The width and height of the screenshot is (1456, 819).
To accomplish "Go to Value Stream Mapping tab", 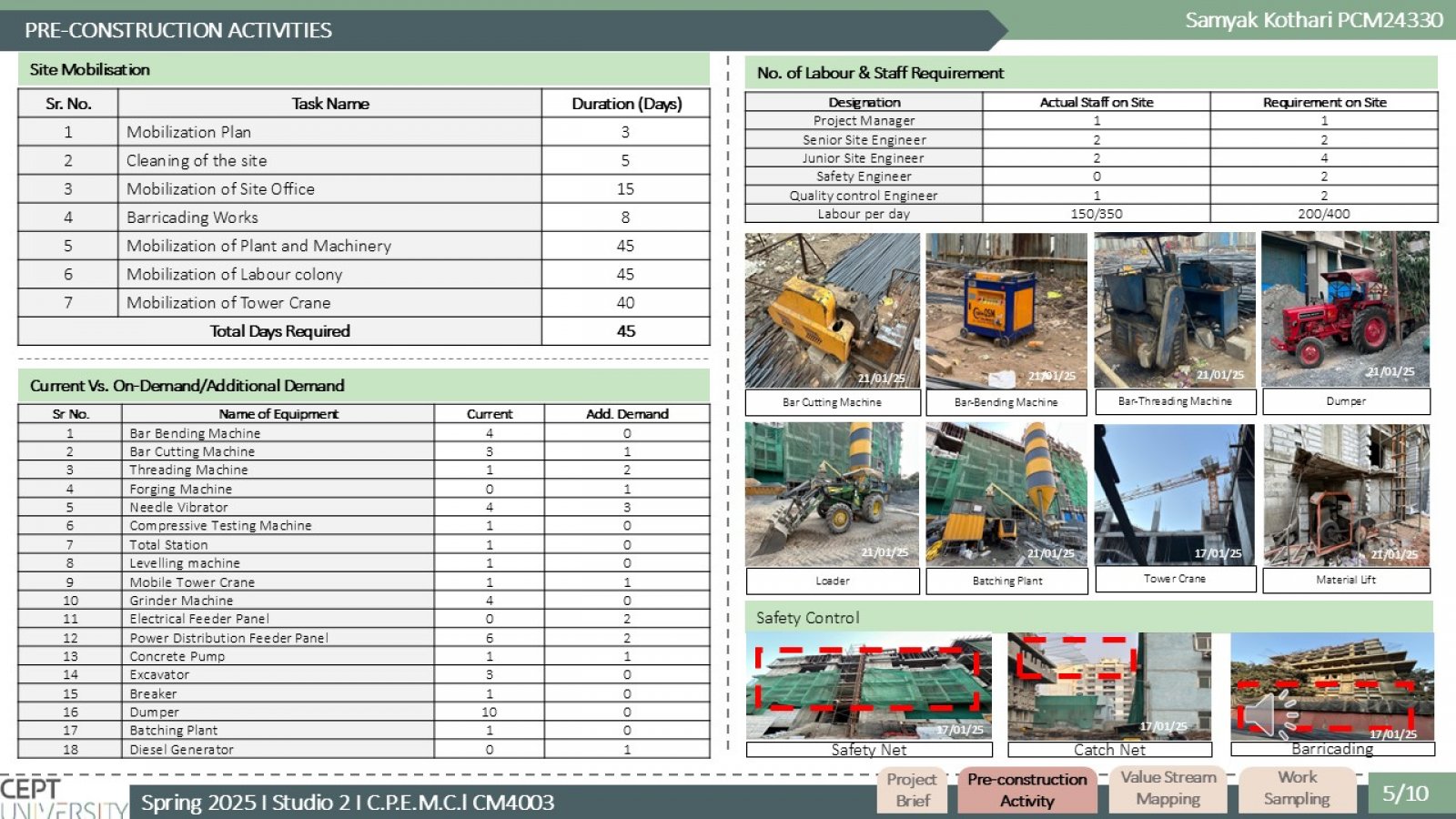I will [1168, 788].
